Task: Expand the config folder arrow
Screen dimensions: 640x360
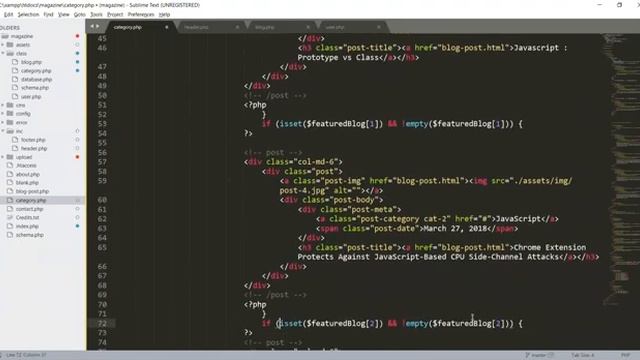Action: (x=2, y=114)
